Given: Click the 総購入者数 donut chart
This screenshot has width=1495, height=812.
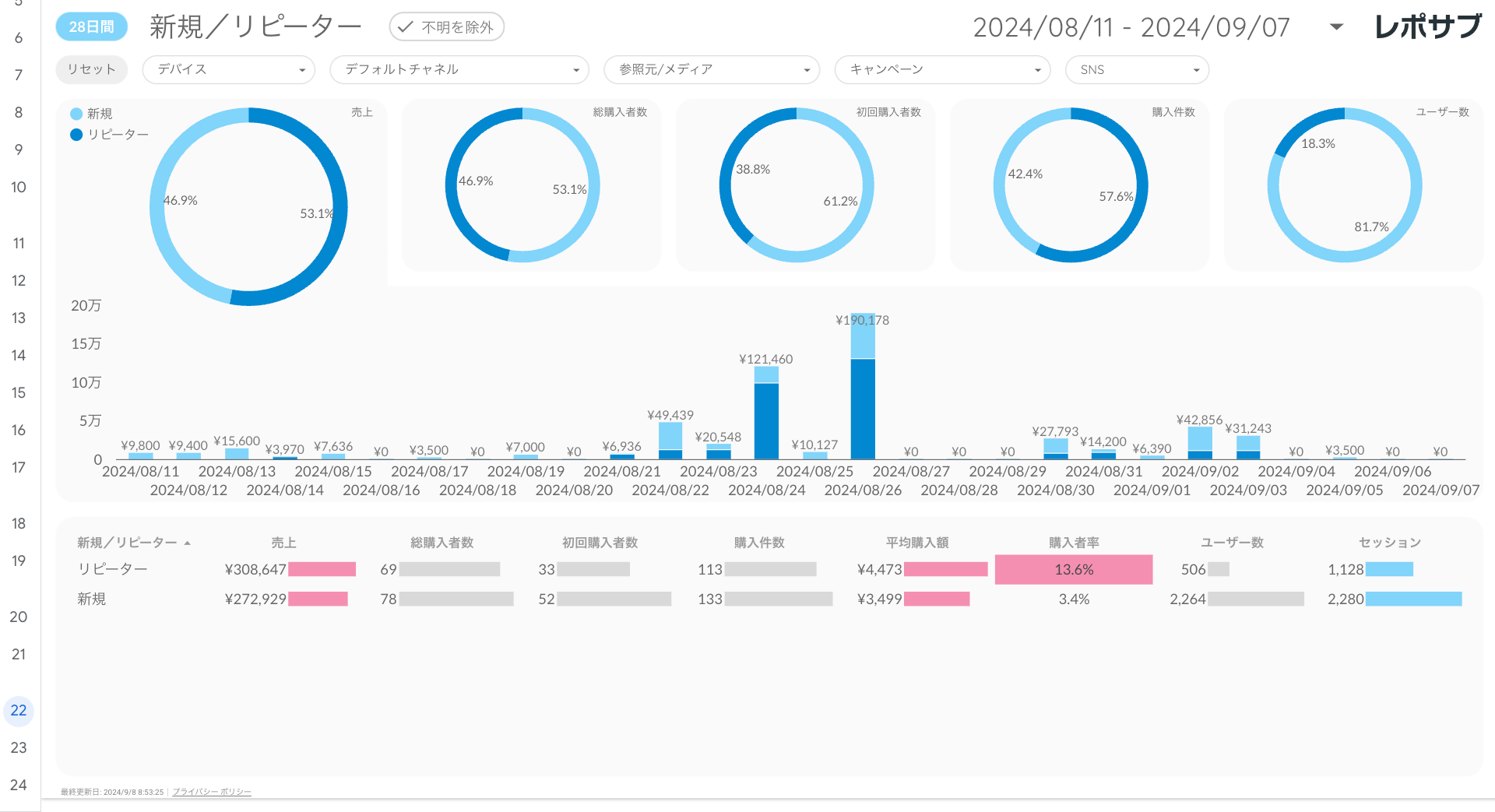Looking at the screenshot, I should click(522, 185).
